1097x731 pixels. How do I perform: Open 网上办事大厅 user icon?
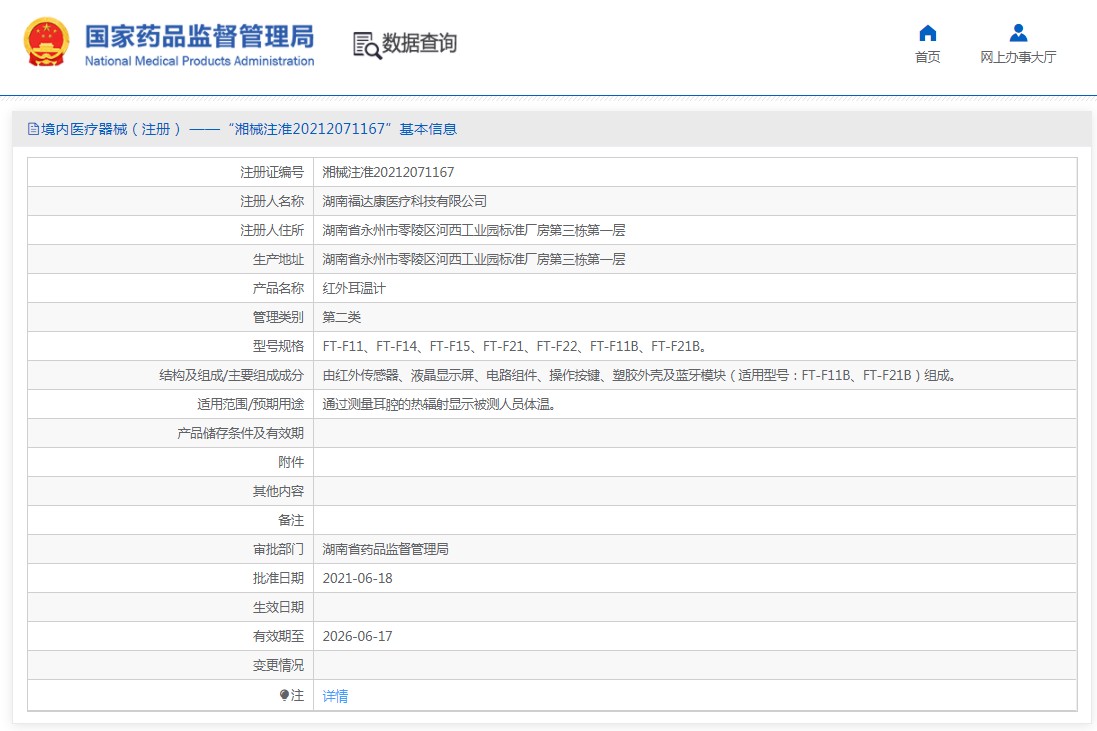click(x=1019, y=33)
